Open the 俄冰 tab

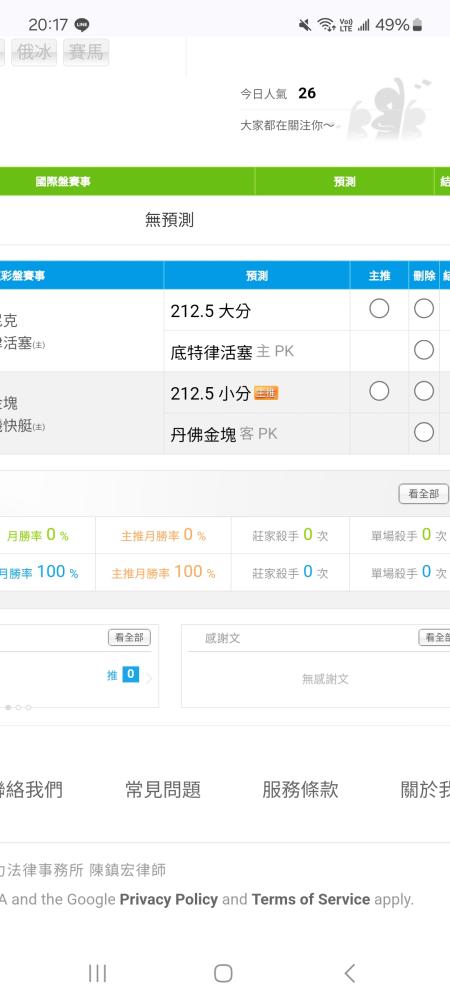pos(34,52)
